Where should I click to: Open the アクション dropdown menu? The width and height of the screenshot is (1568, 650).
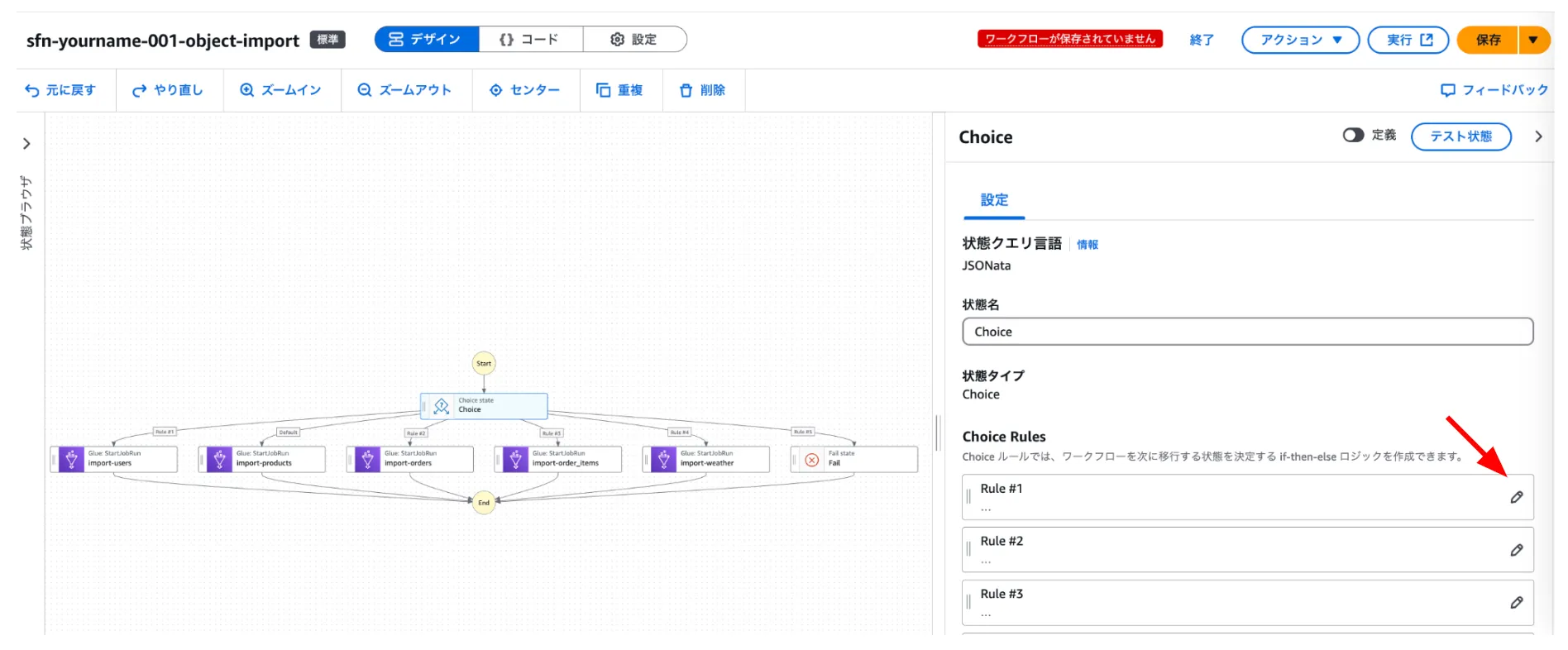(x=1300, y=40)
